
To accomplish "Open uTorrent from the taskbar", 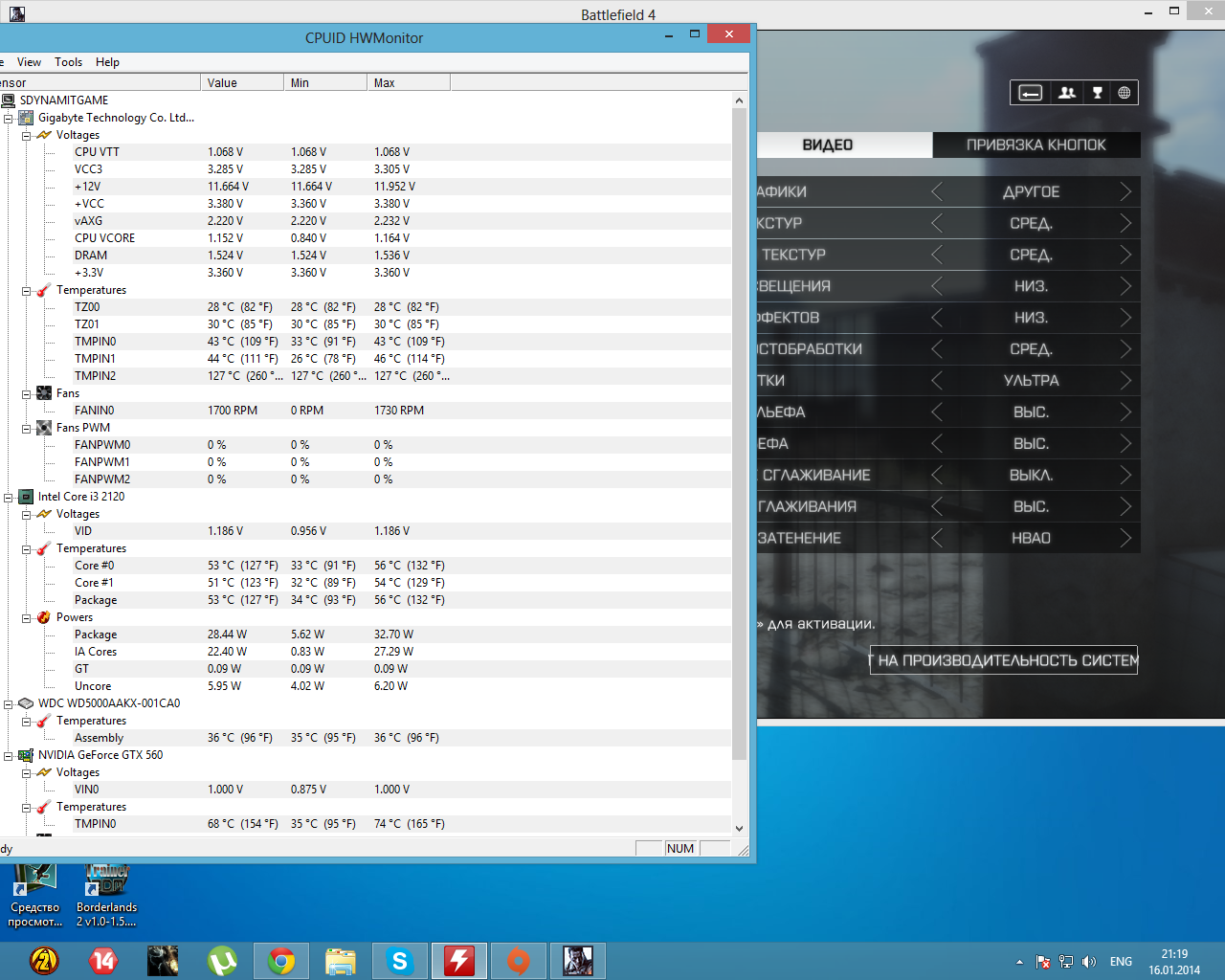I will (x=222, y=960).
